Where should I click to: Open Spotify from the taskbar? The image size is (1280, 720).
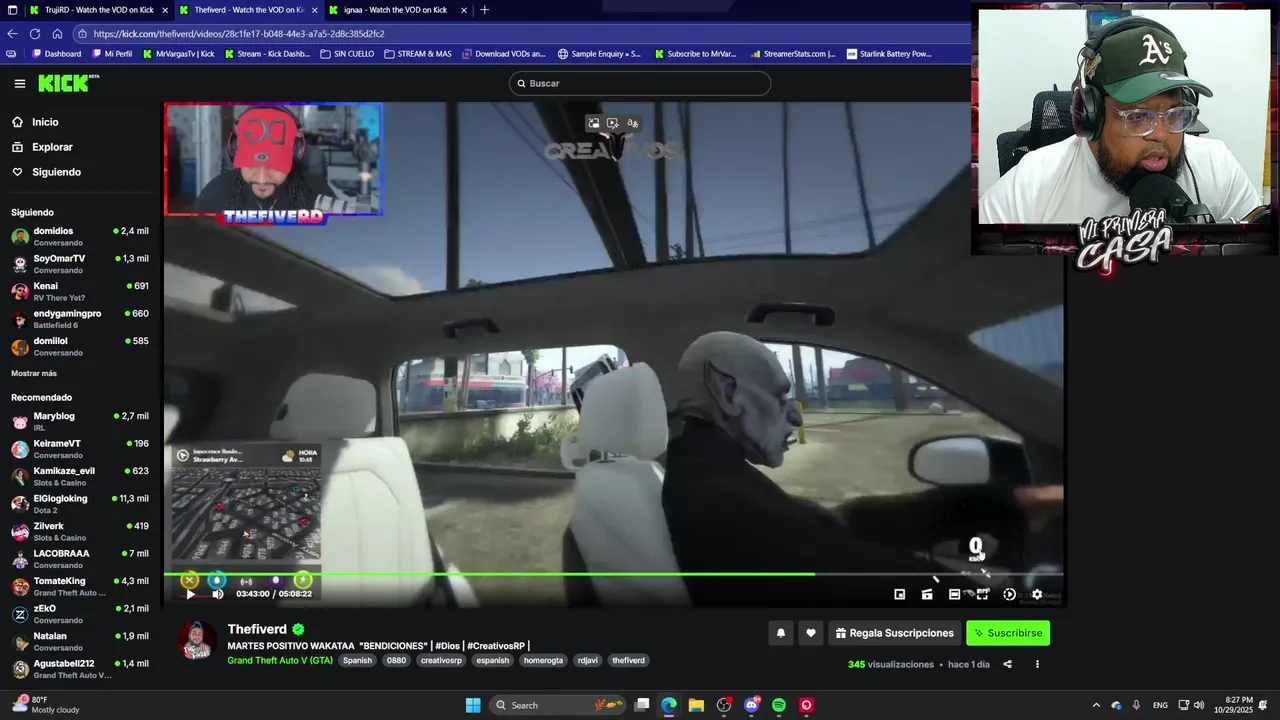[x=779, y=705]
